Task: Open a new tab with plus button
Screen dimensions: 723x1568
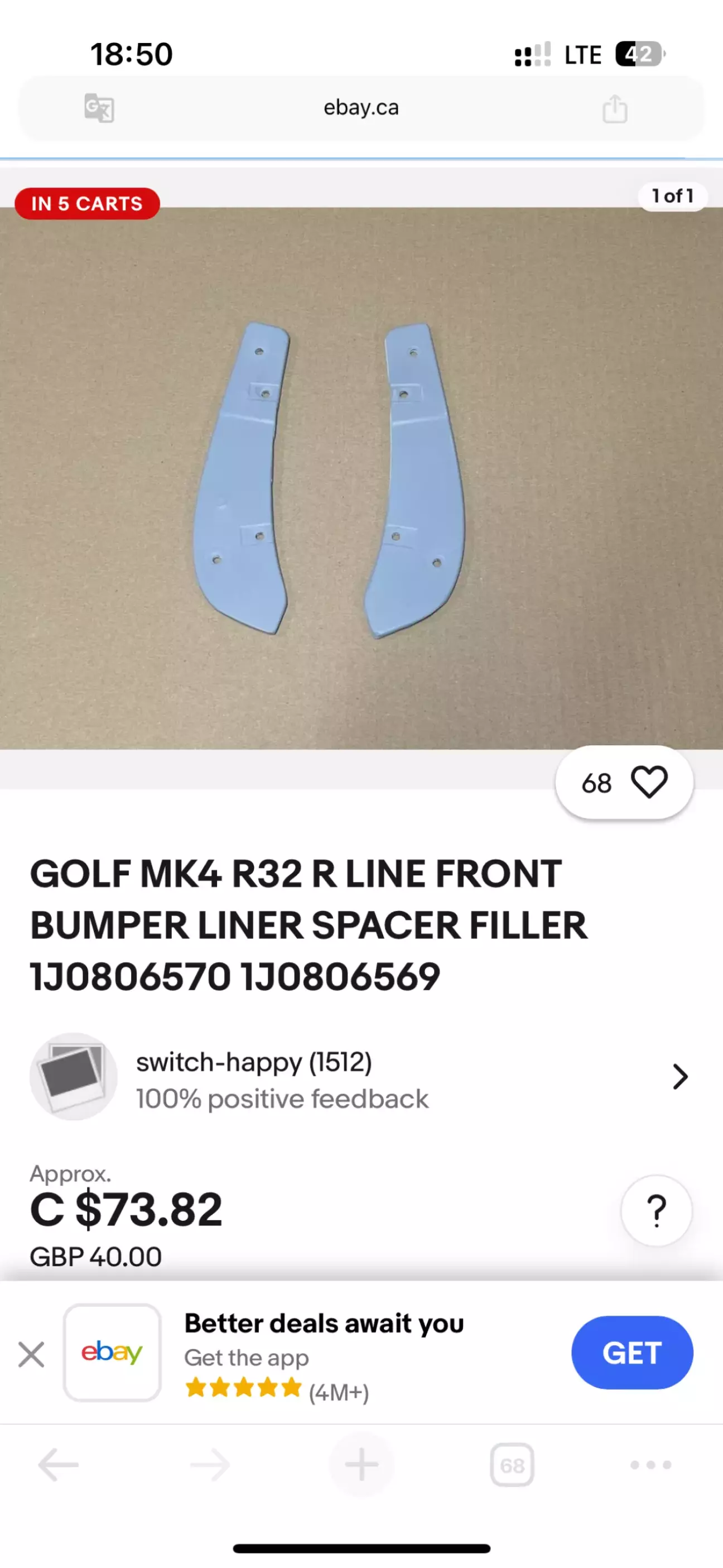Action: tap(361, 1465)
